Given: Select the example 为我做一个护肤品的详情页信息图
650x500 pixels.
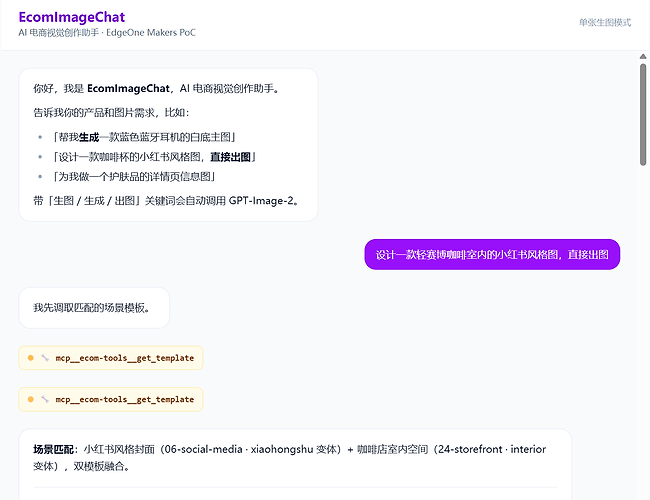Looking at the screenshot, I should [134, 177].
